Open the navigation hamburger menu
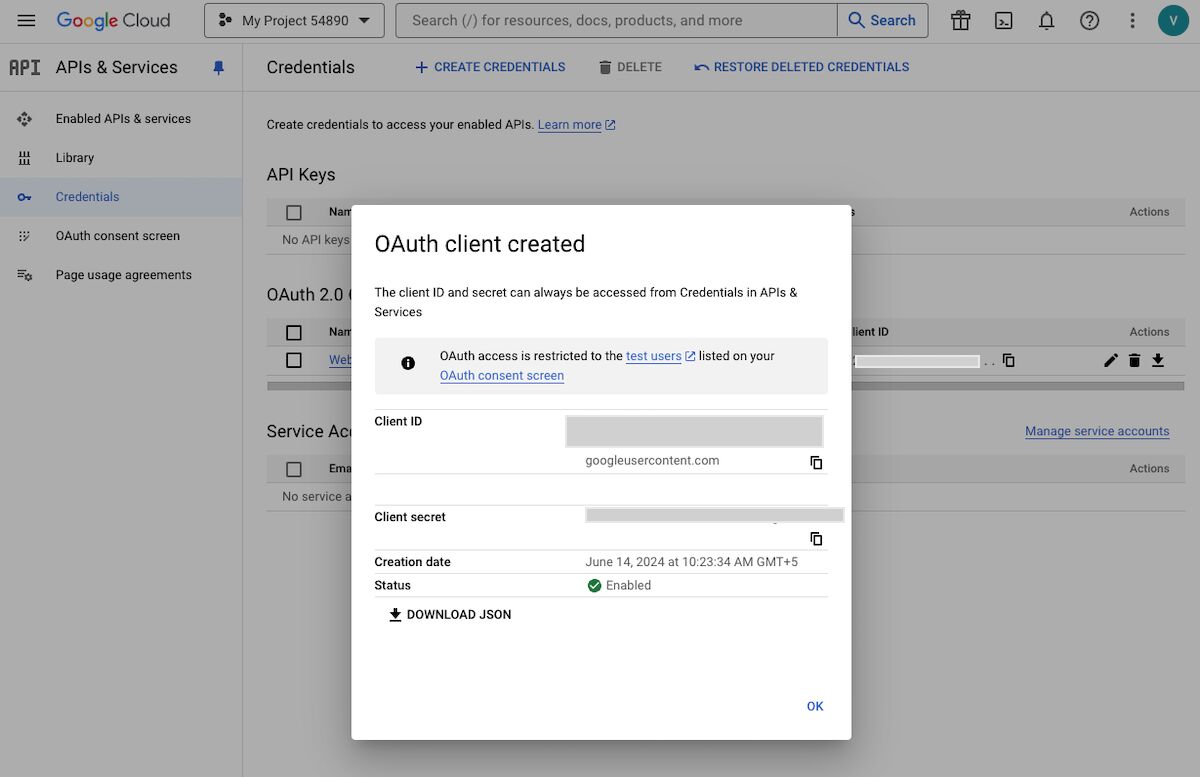The width and height of the screenshot is (1200, 777). [25, 20]
